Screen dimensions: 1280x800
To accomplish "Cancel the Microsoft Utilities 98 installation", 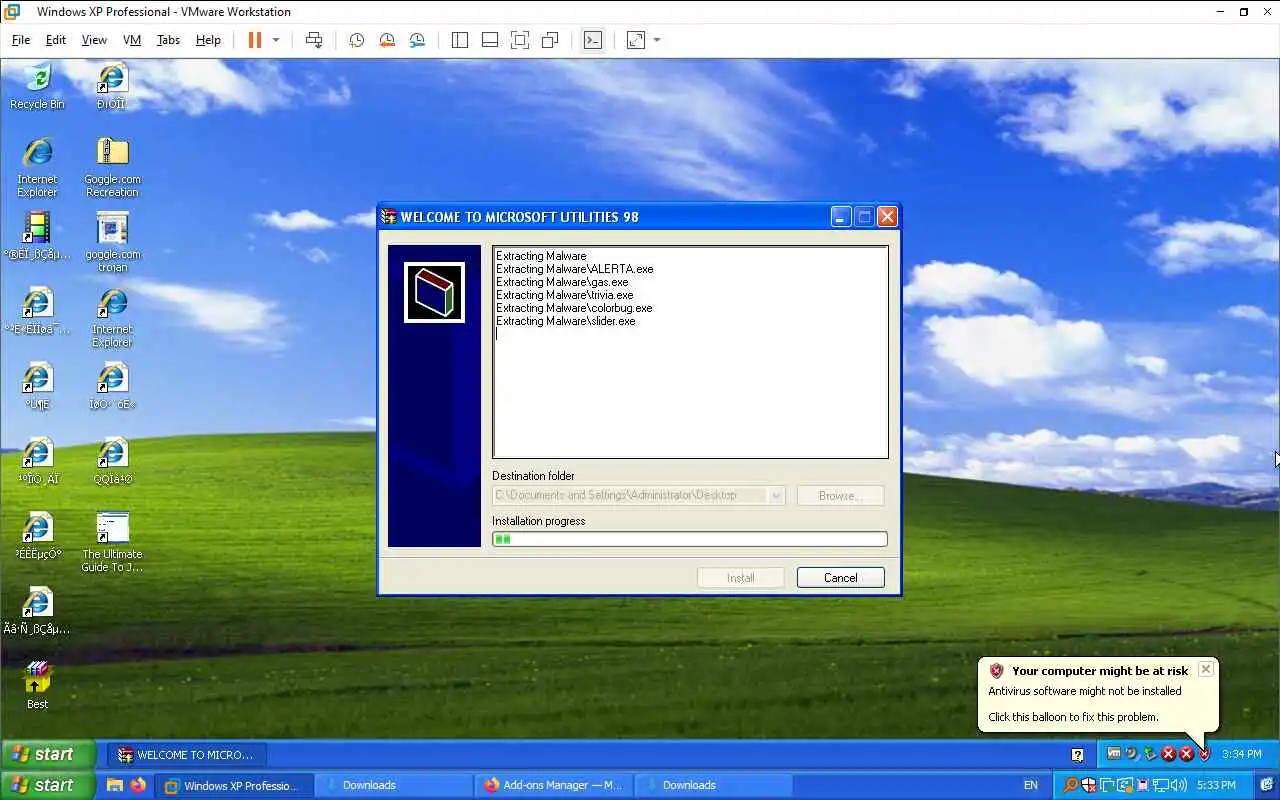I will 840,577.
